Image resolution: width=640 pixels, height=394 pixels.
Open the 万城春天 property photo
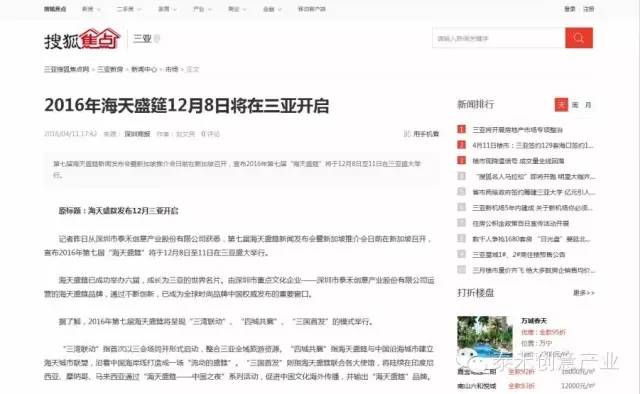485,337
